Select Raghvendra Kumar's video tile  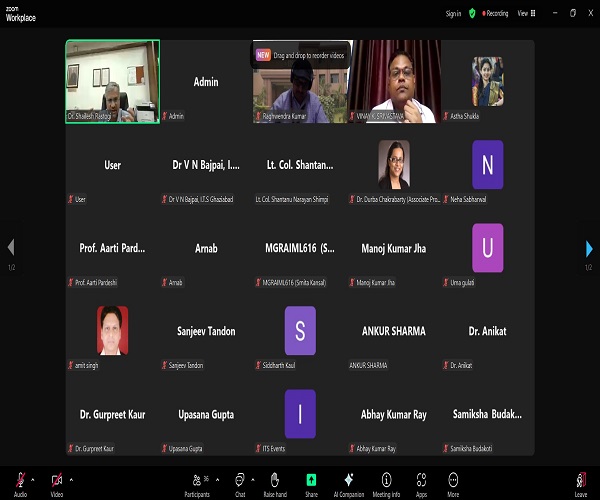pyautogui.click(x=300, y=81)
